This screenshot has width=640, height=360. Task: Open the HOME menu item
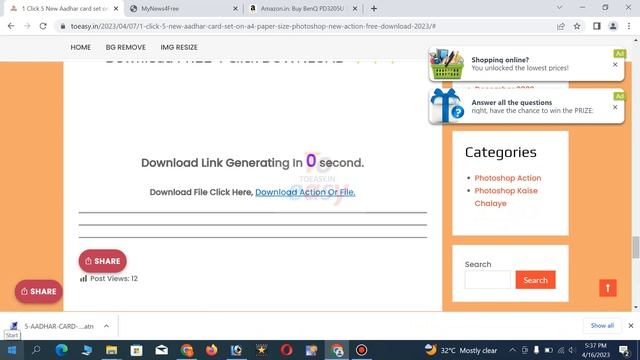[x=80, y=47]
